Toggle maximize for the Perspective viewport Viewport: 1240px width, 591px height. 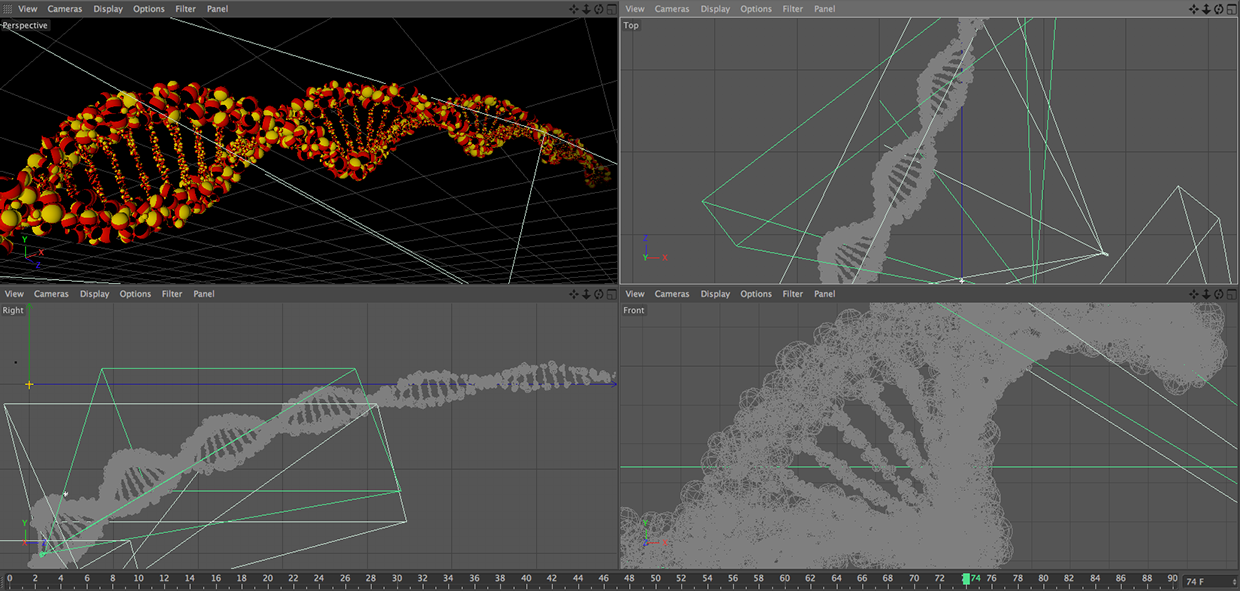611,9
